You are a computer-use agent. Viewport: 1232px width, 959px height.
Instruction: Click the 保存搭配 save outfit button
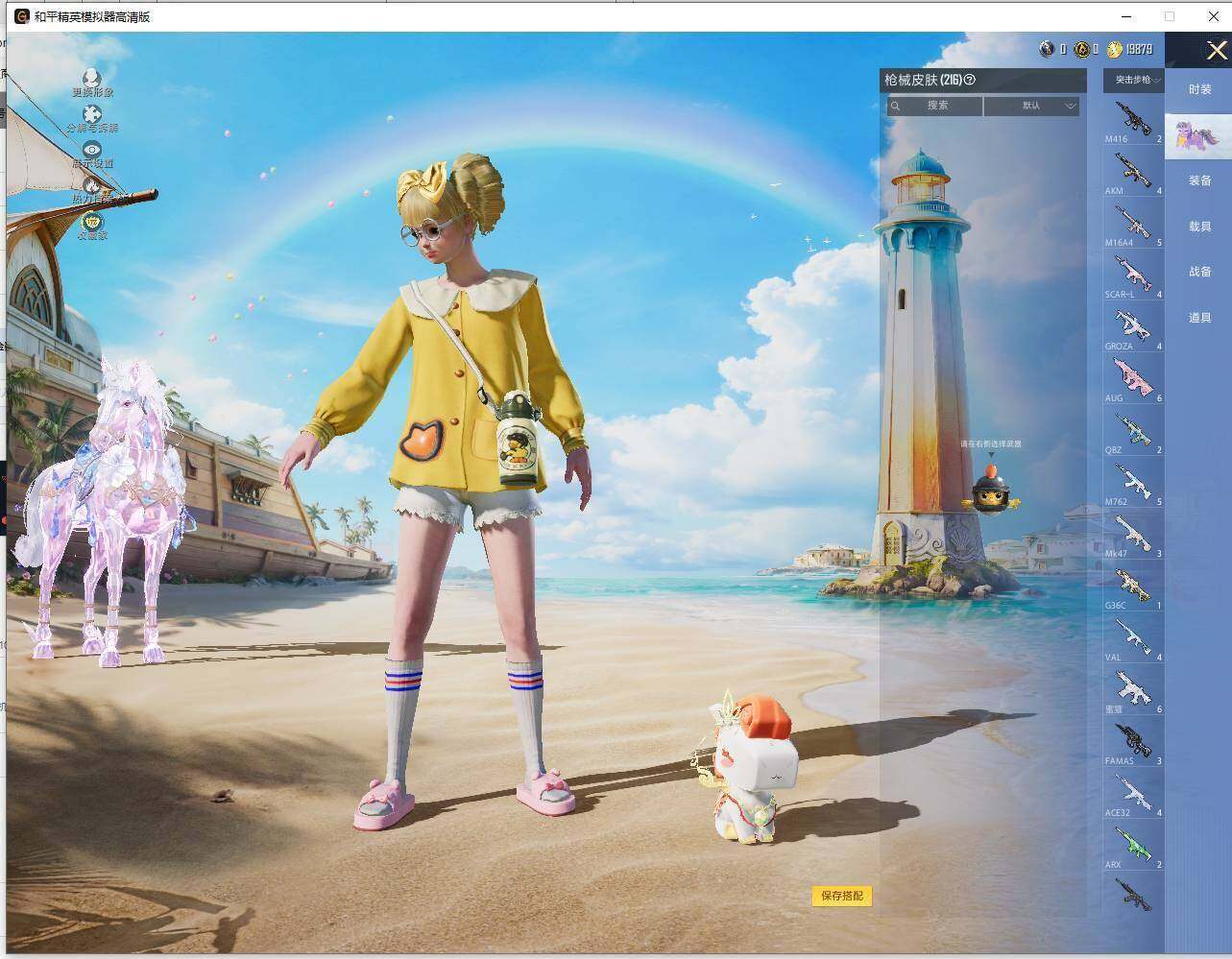842,896
